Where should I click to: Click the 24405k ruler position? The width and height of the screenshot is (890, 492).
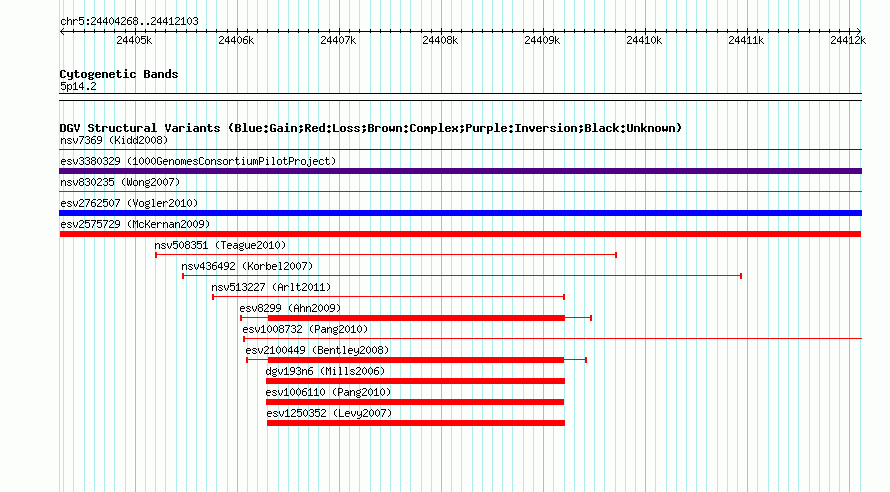pos(134,40)
